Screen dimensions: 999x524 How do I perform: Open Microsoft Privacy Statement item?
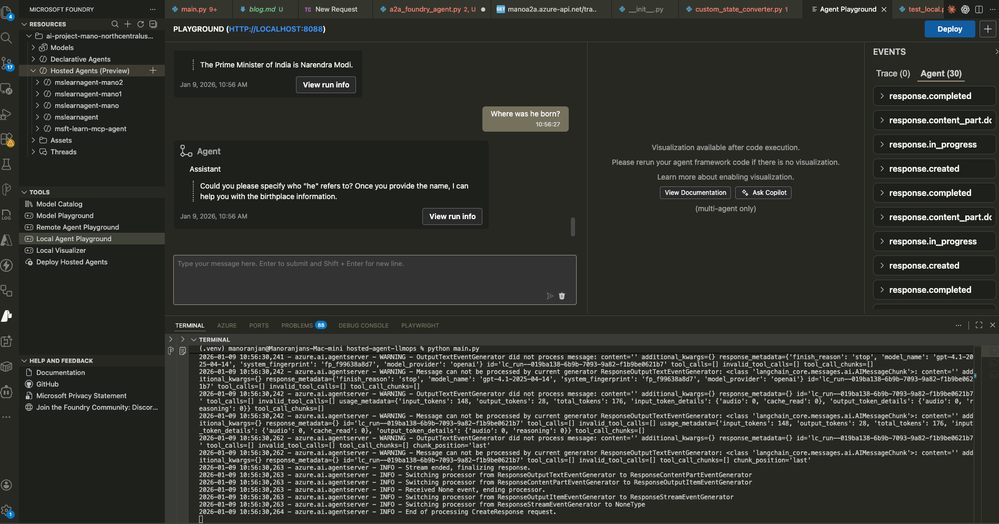pyautogui.click(x=82, y=396)
